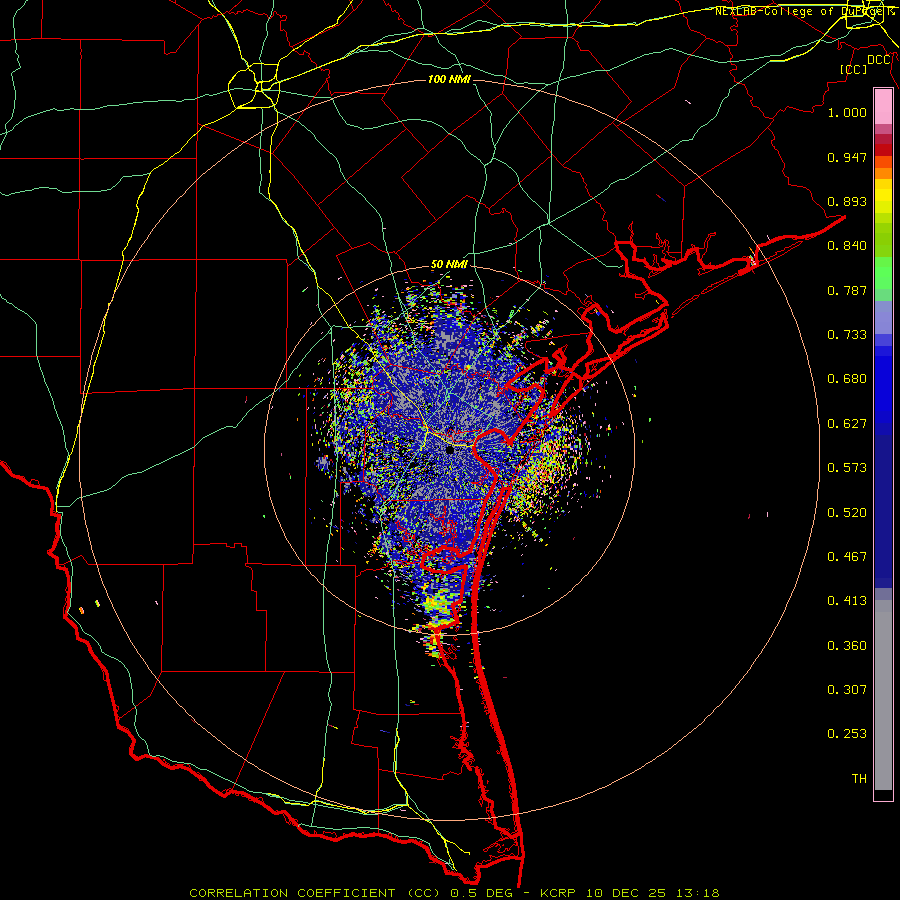Click the 0.680 scale value

click(x=847, y=379)
